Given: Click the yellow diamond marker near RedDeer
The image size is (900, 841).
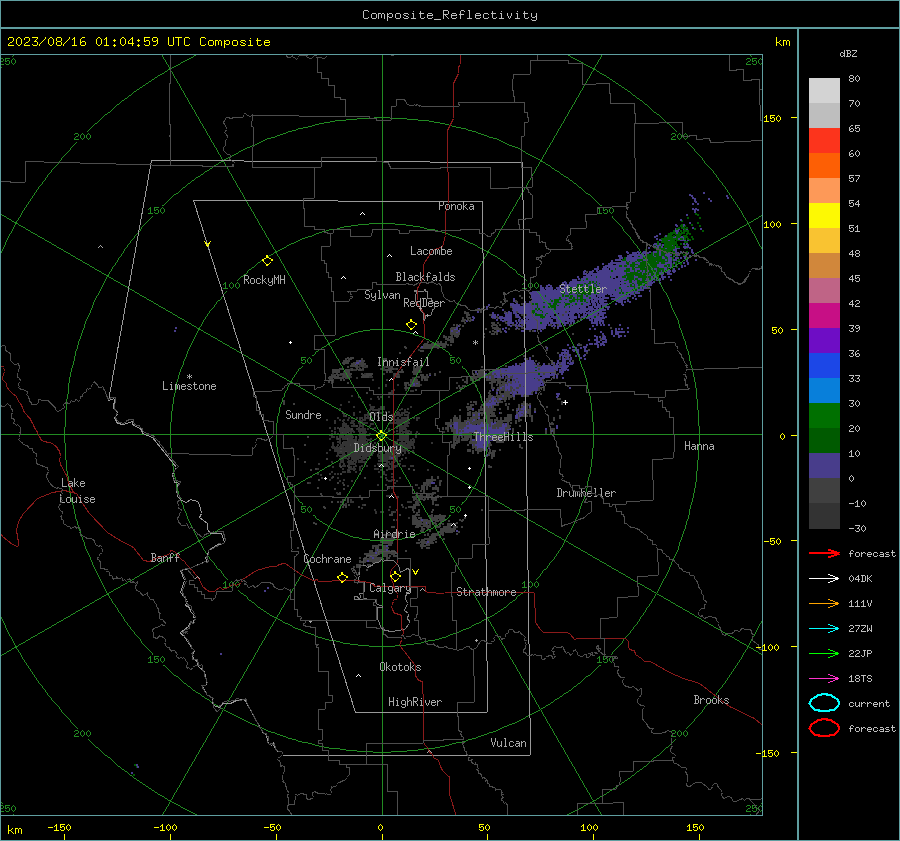Looking at the screenshot, I should (x=411, y=325).
